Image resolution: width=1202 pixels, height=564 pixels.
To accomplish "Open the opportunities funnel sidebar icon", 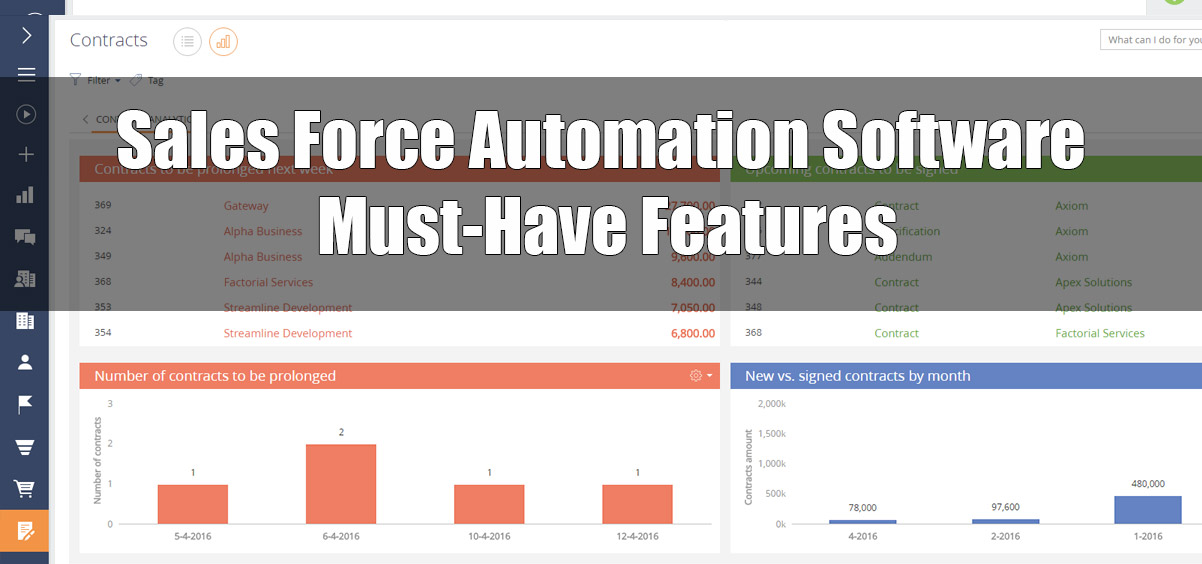I will (26, 446).
